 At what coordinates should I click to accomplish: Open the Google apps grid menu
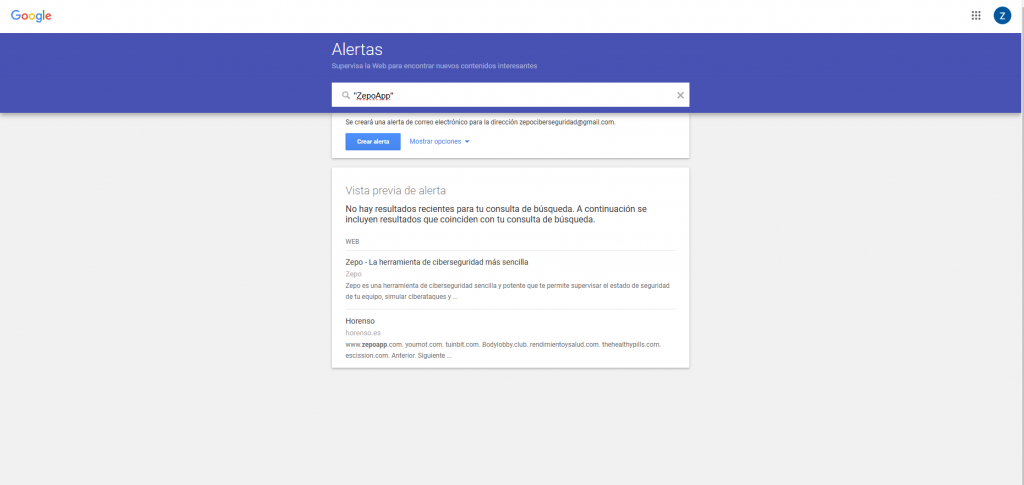[x=976, y=15]
